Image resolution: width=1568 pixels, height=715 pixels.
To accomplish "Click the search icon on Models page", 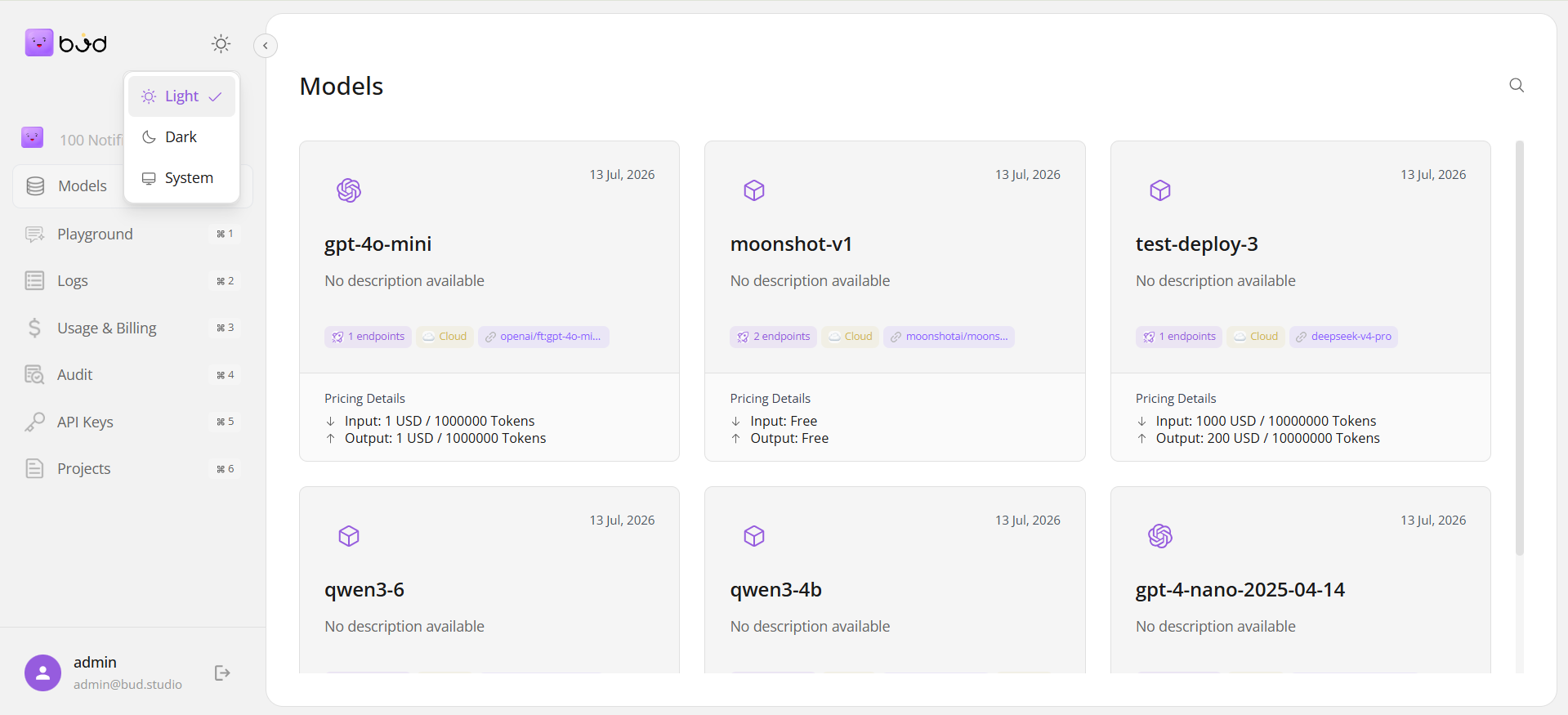I will [1517, 86].
